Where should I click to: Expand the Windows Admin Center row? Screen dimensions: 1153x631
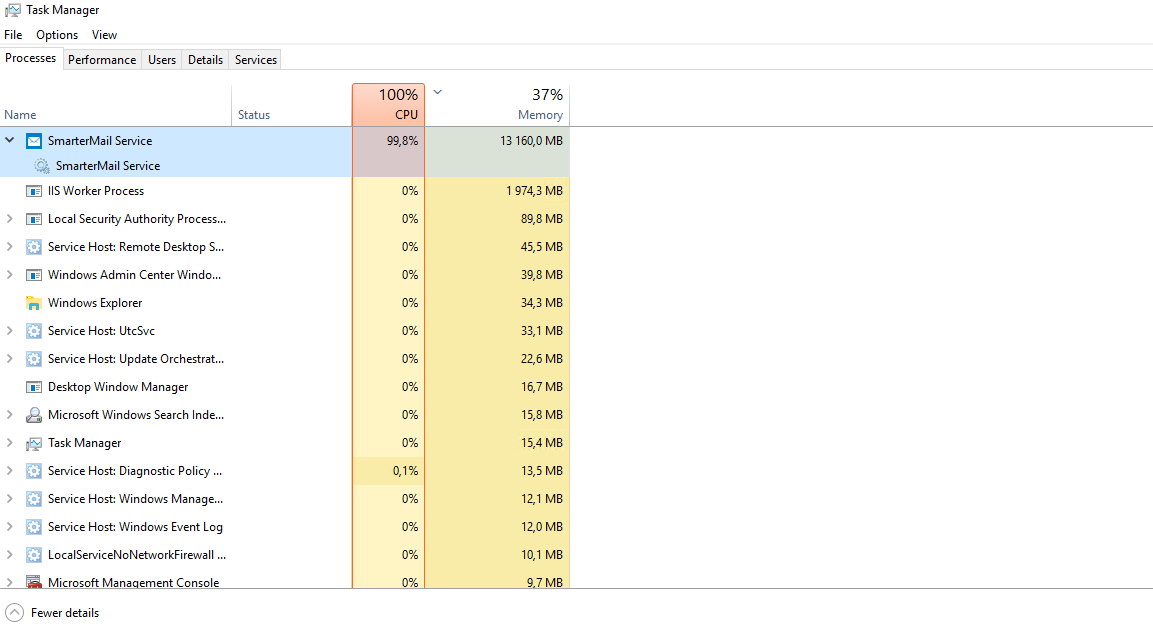tap(10, 275)
